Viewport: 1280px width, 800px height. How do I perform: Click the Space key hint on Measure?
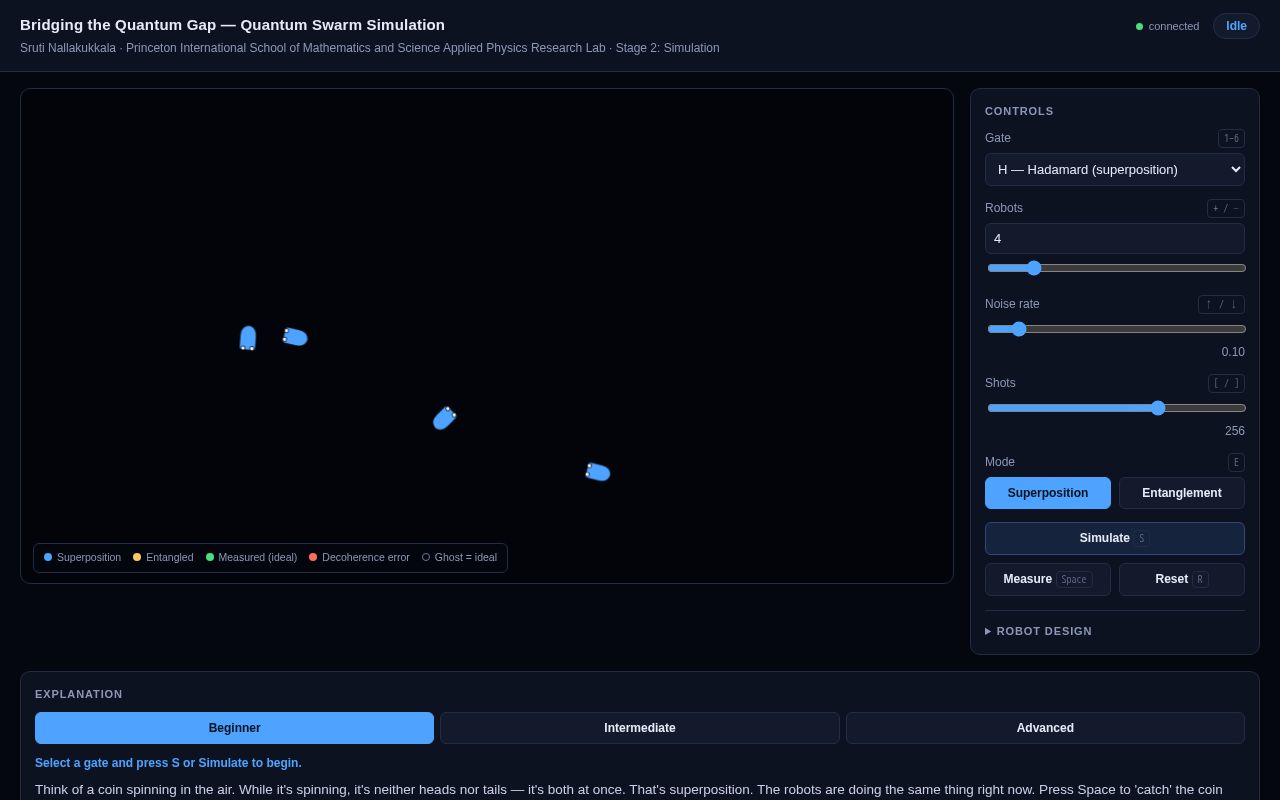pos(1074,579)
